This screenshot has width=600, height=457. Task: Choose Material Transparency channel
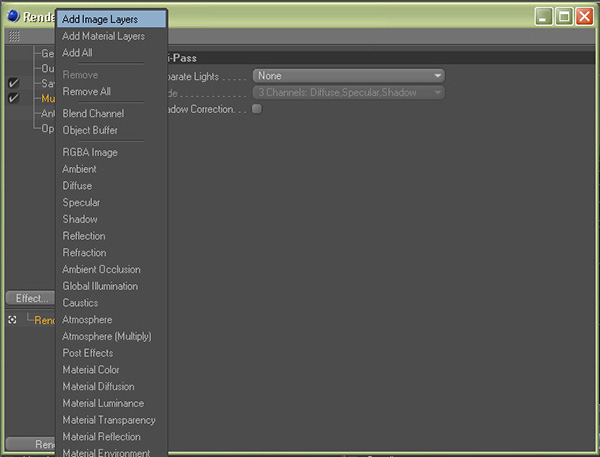click(x=111, y=420)
